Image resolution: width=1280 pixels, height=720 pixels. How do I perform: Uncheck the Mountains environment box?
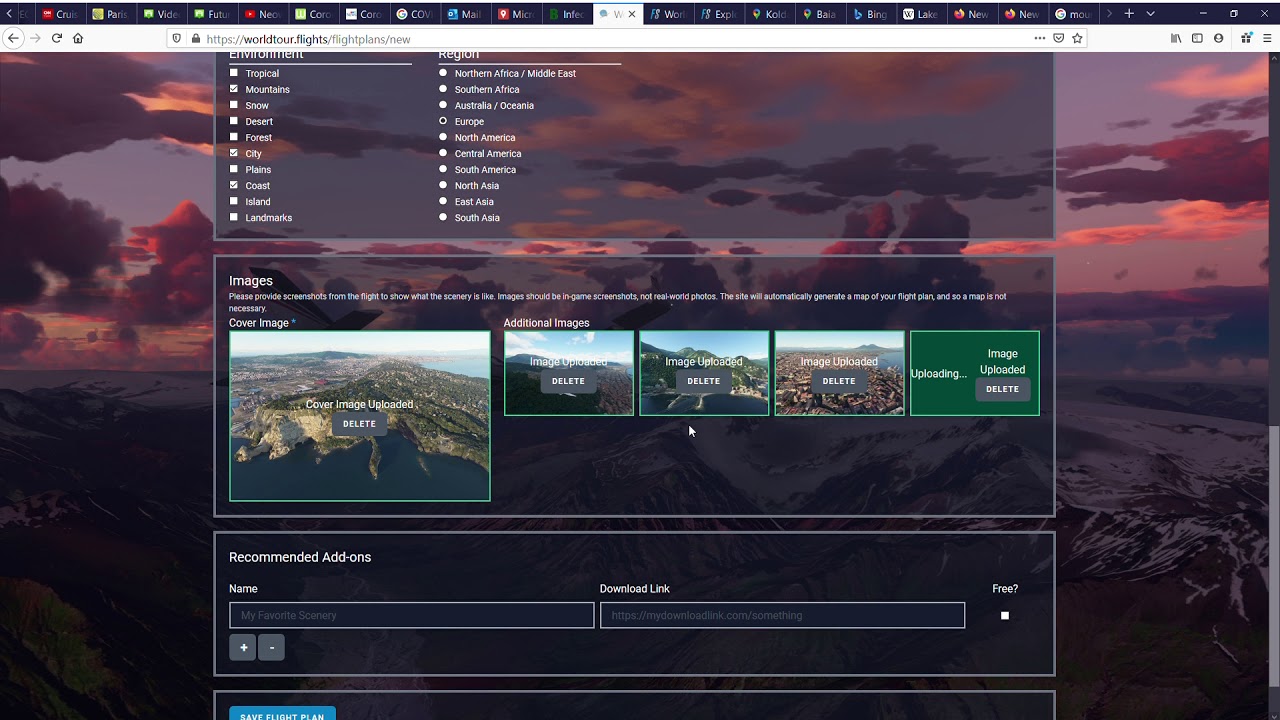(x=234, y=89)
